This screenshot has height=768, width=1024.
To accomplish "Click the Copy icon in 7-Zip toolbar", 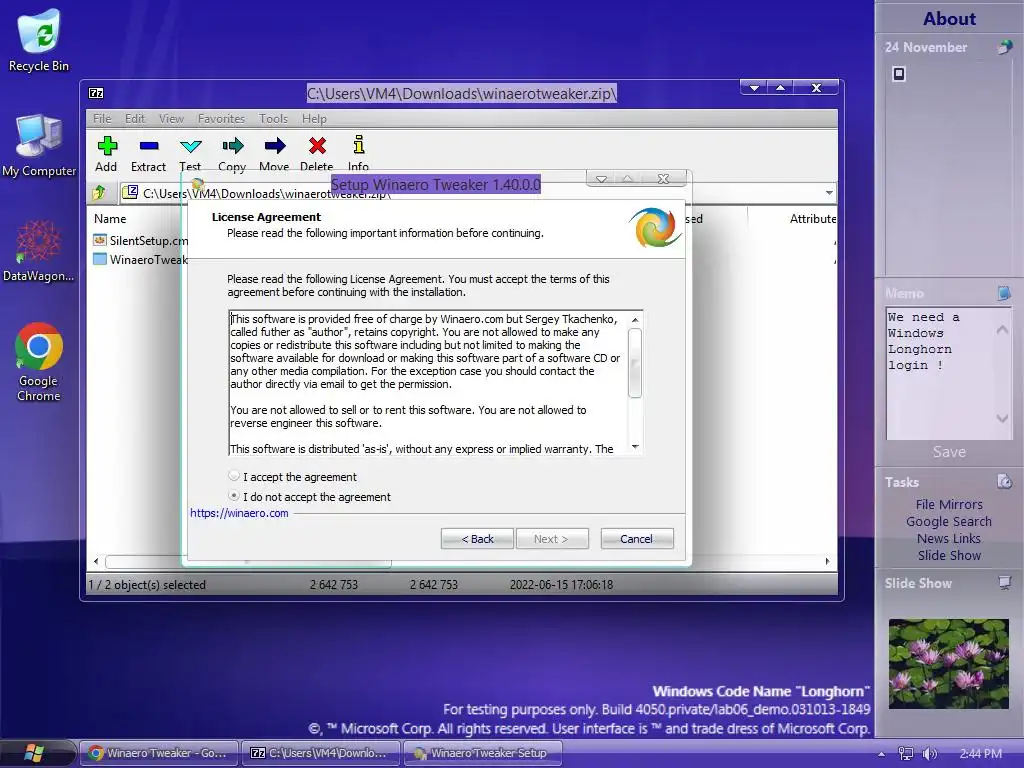I will [232, 145].
